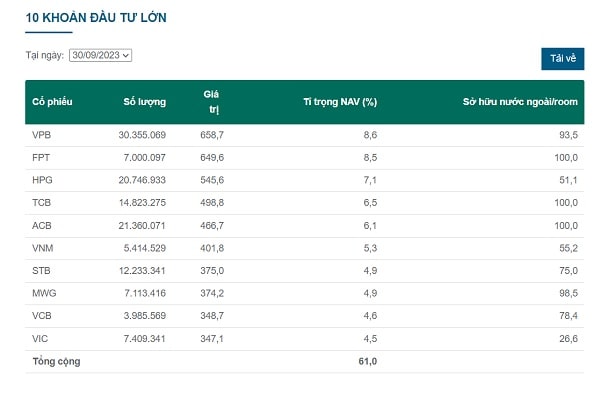Click STB quantity 12.233.341
The height and width of the screenshot is (400, 600).
pos(142,271)
